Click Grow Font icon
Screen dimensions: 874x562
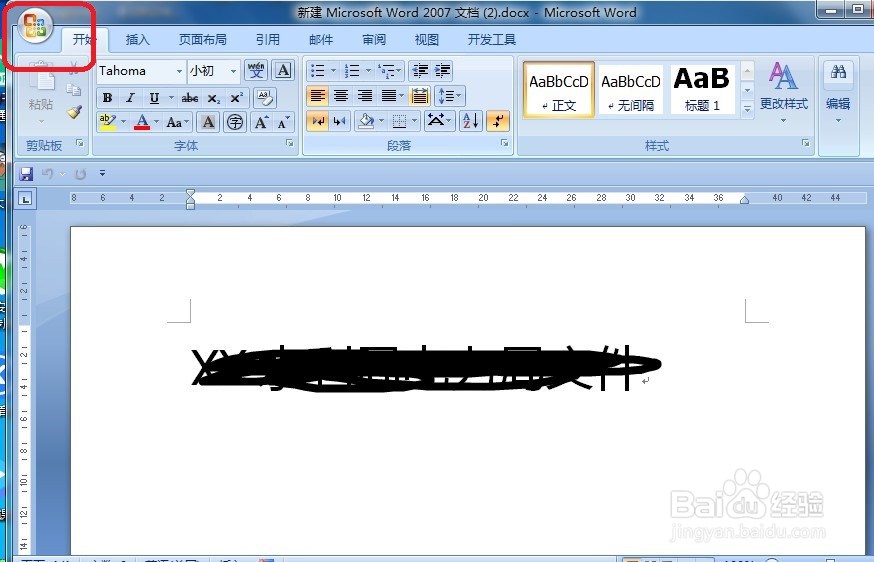(x=261, y=122)
